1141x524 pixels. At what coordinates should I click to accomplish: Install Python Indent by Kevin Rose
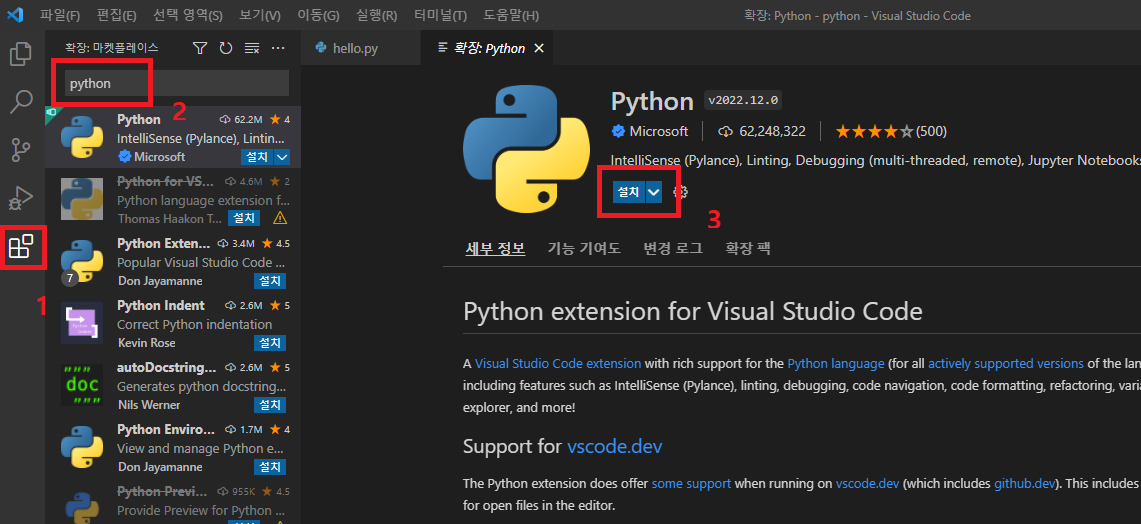coord(270,342)
